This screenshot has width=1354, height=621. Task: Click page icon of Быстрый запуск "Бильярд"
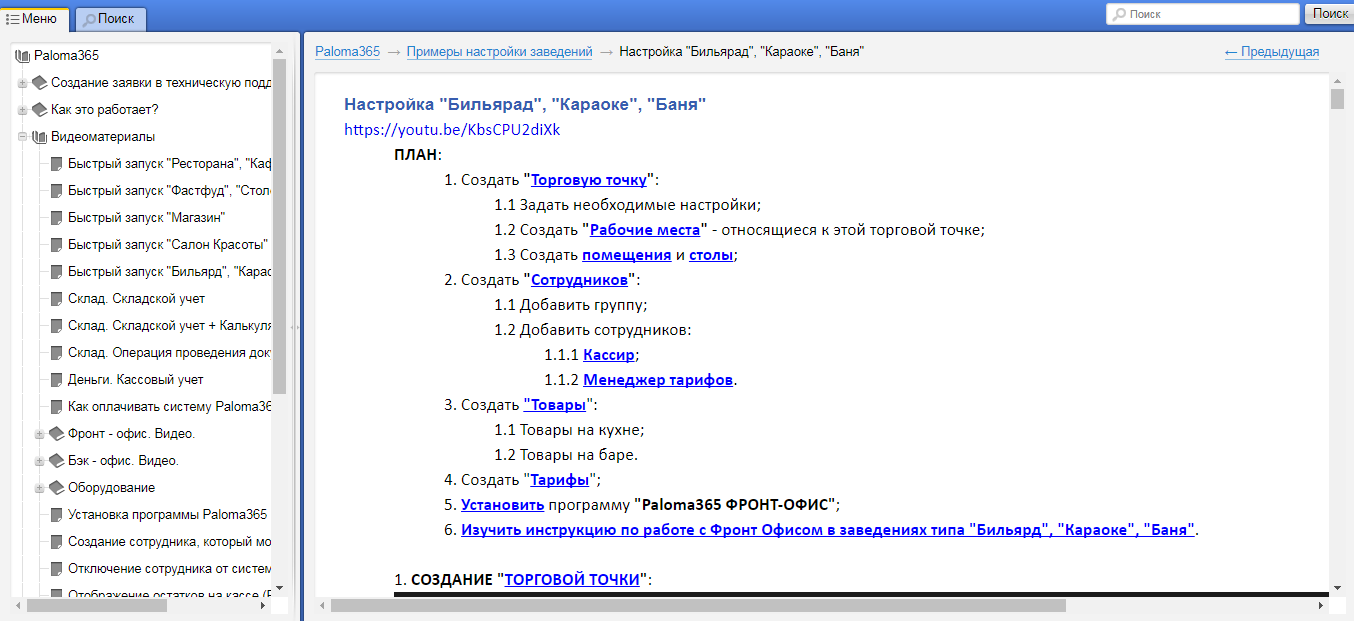[57, 272]
